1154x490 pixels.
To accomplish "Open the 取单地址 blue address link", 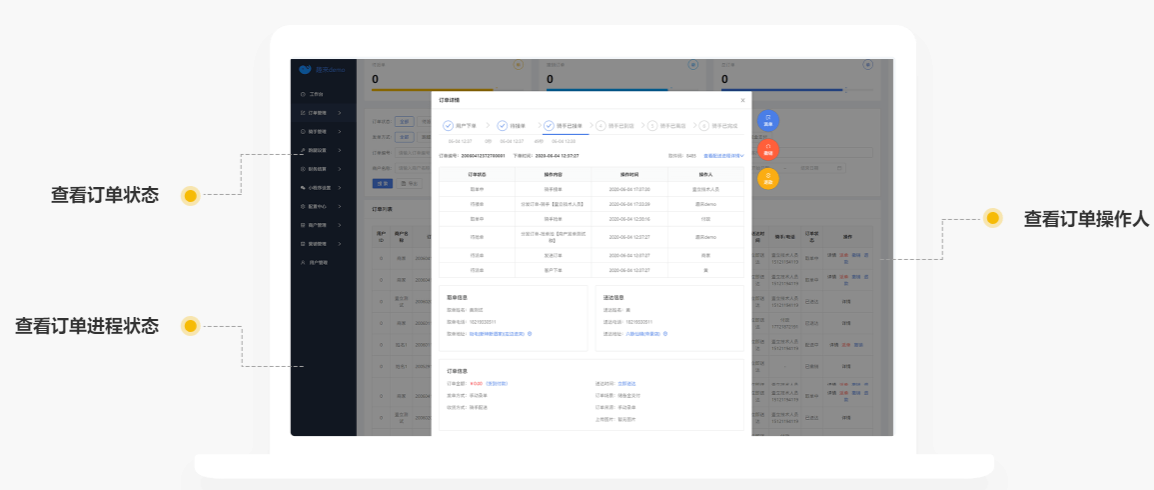I will 498,333.
